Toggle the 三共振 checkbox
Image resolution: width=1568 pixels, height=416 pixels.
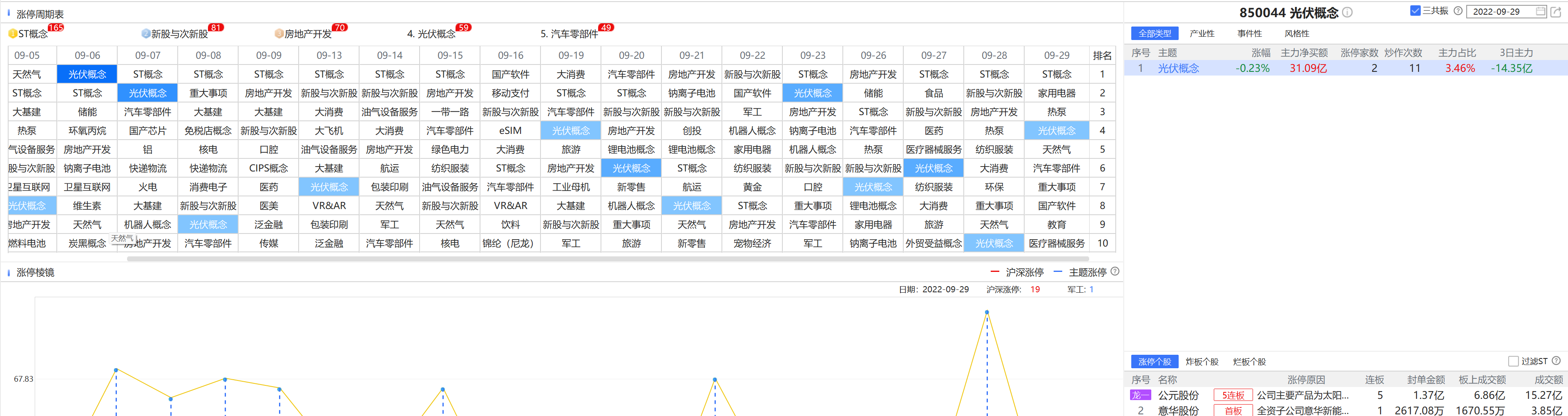tap(1415, 11)
